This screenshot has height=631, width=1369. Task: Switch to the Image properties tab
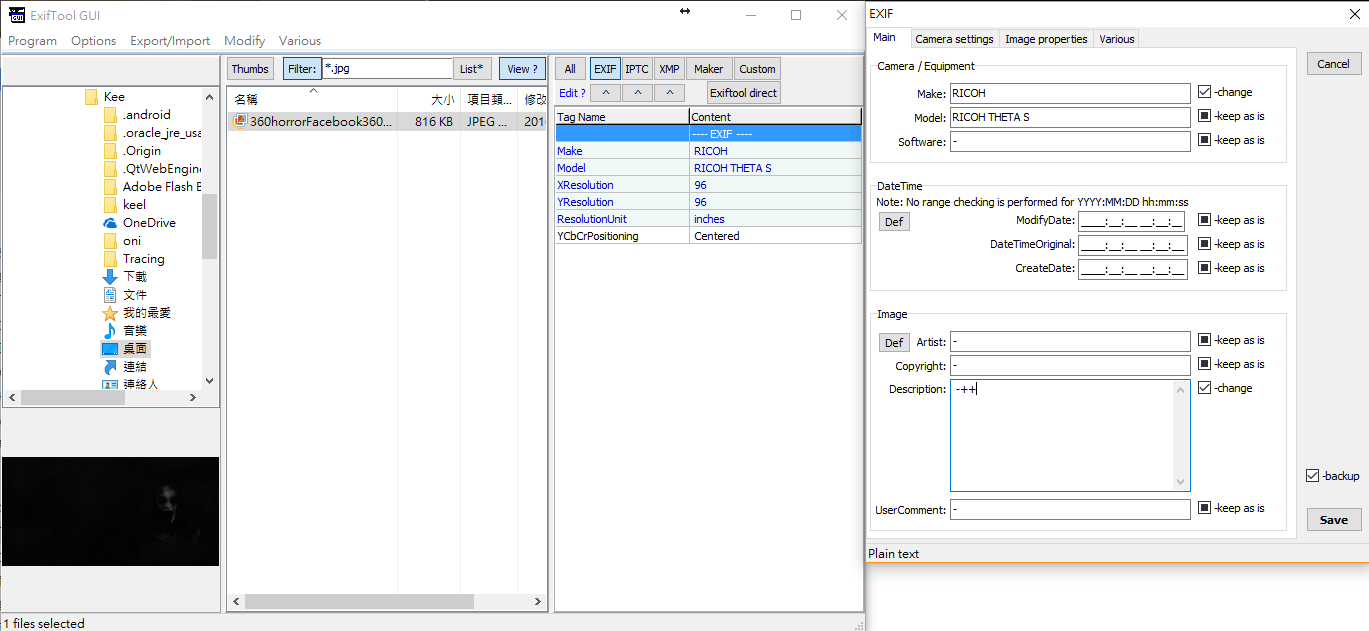(x=1046, y=39)
